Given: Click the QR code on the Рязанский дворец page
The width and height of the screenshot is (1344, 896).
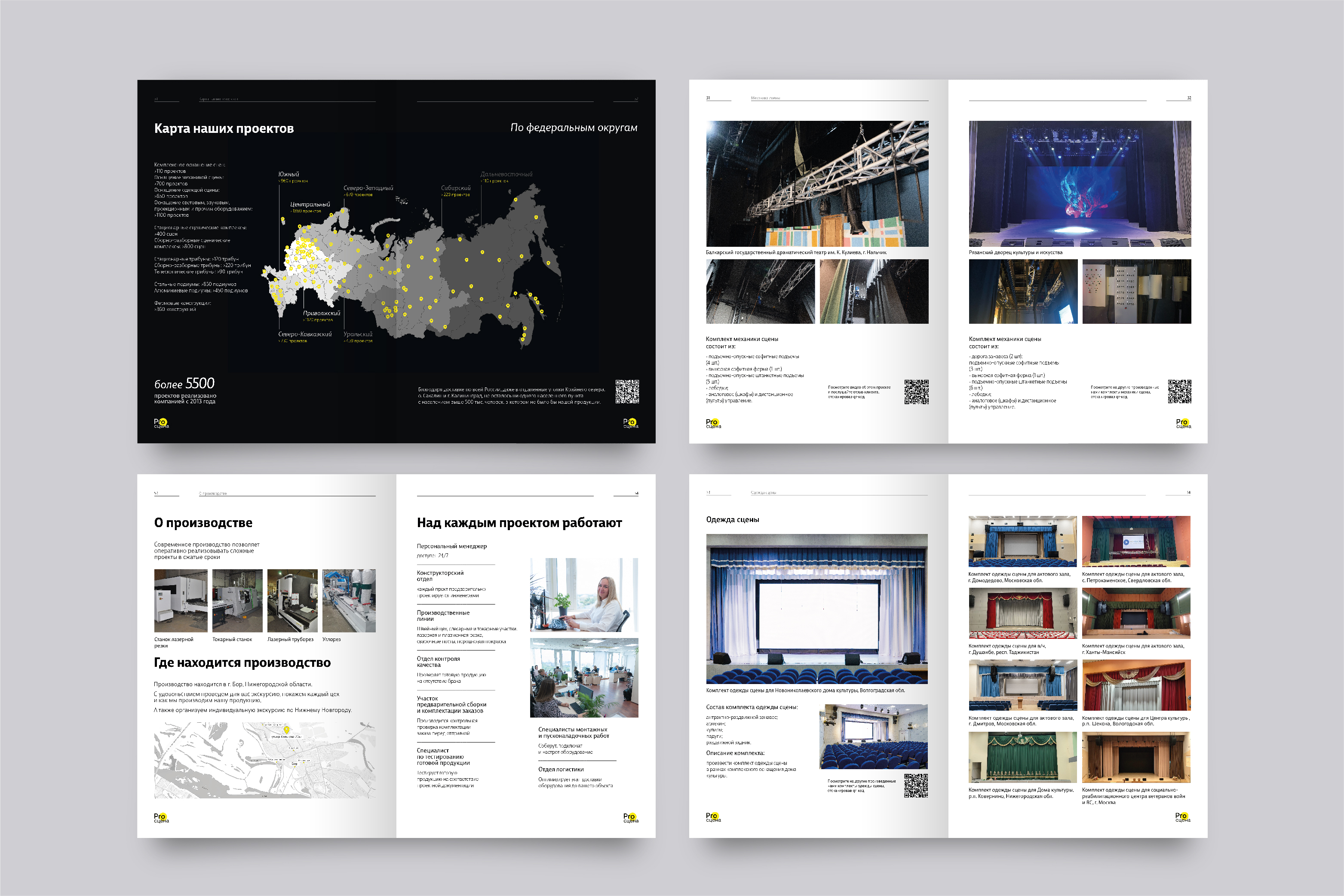Looking at the screenshot, I should pos(1179,391).
